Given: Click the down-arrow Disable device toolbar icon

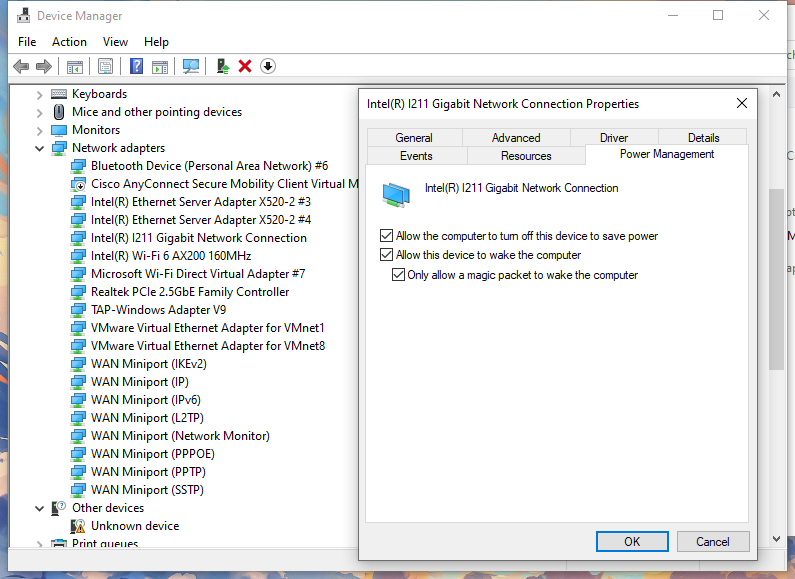Looking at the screenshot, I should point(267,66).
